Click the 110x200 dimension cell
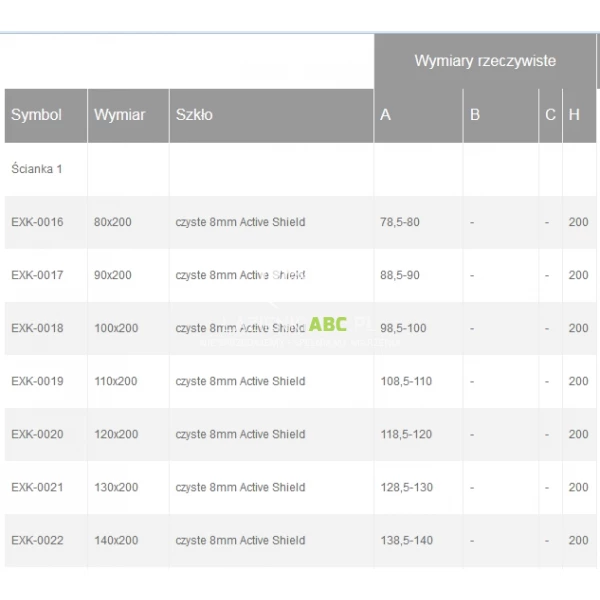 click(116, 381)
